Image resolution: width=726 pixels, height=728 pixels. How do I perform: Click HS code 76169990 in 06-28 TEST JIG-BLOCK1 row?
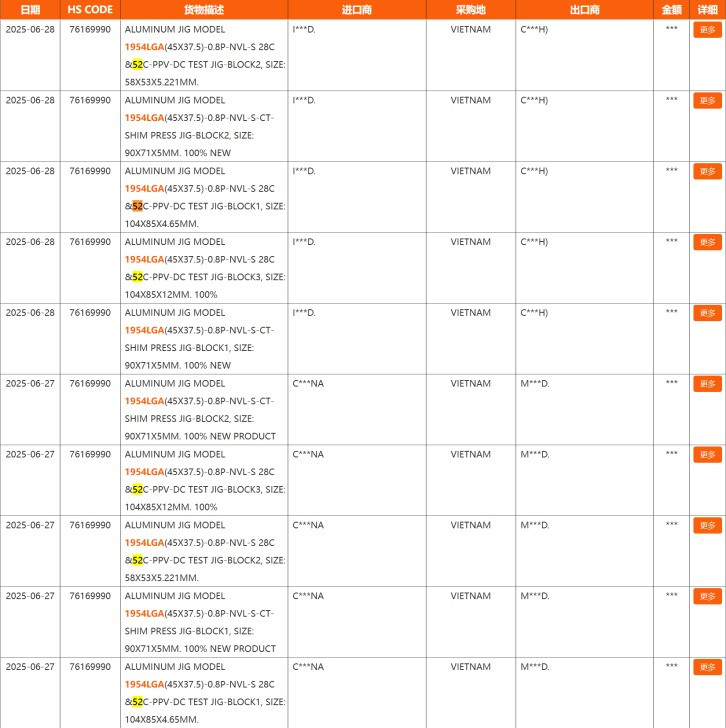[x=90, y=171]
